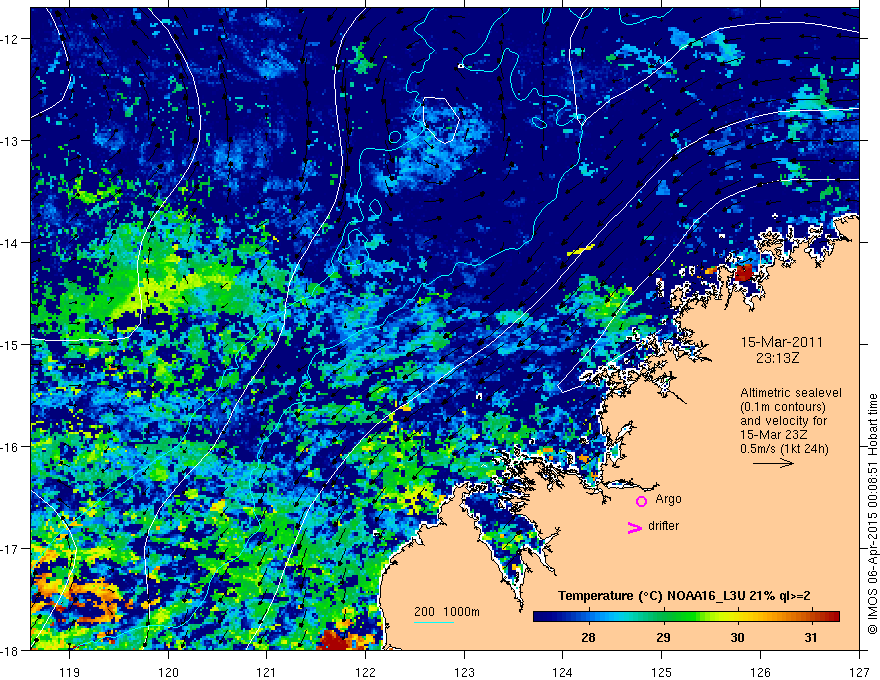This screenshot has height=680, width=880.
Task: Click the latitude label -13
Action: pos(10,141)
